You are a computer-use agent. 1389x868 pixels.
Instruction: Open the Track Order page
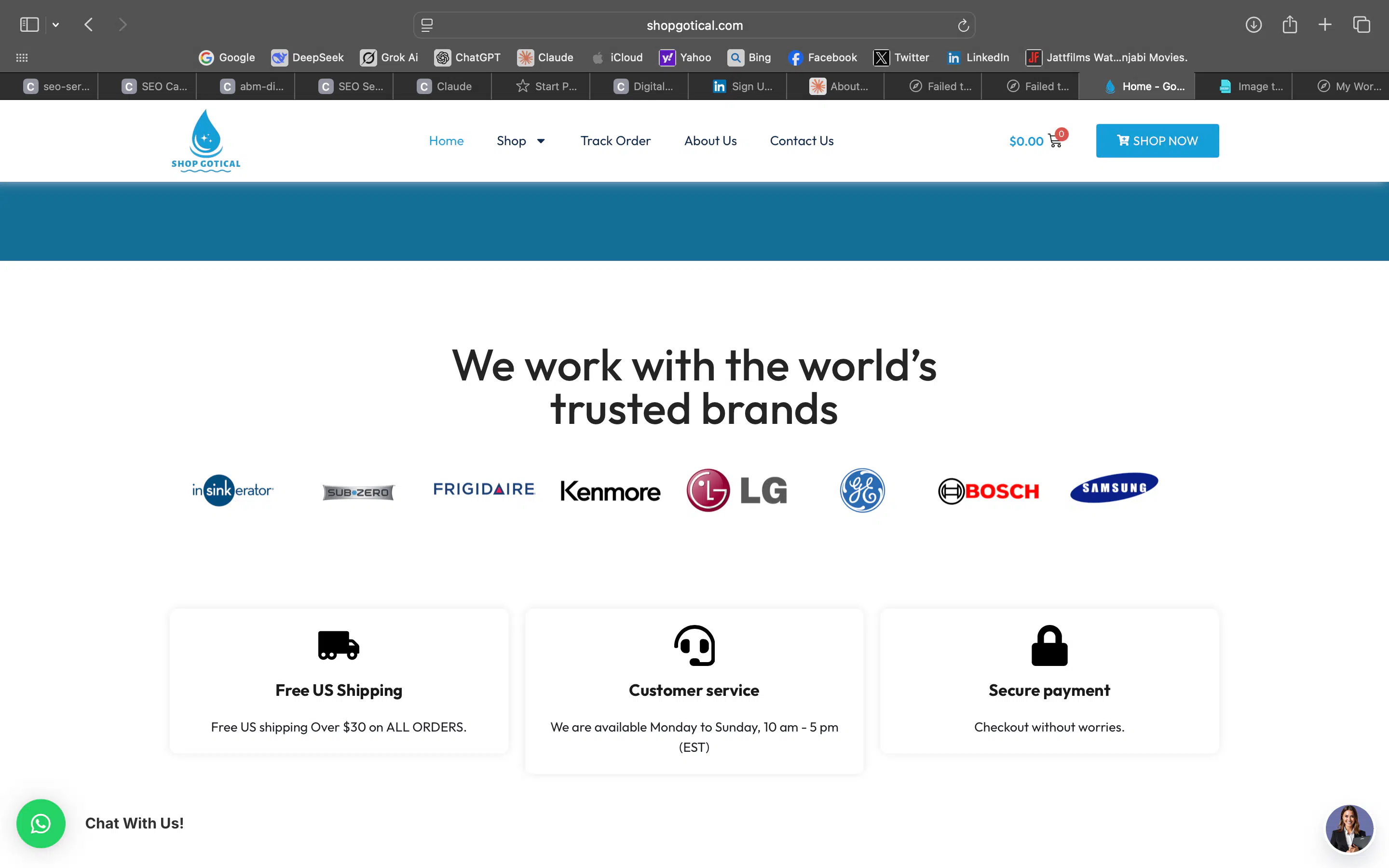point(615,141)
